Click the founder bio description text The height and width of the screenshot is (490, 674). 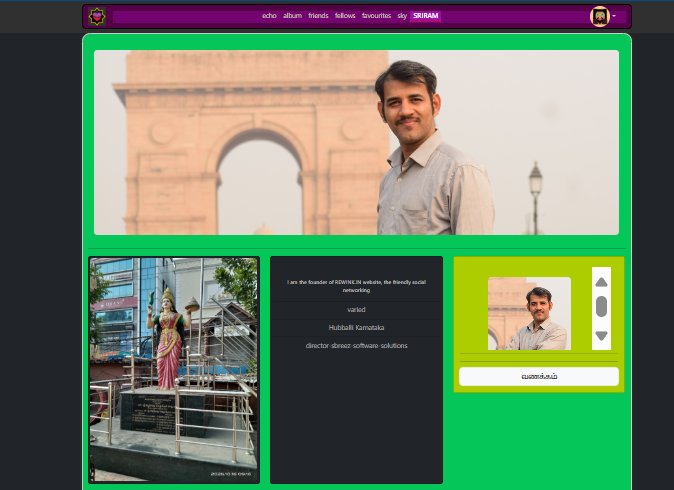[356, 286]
